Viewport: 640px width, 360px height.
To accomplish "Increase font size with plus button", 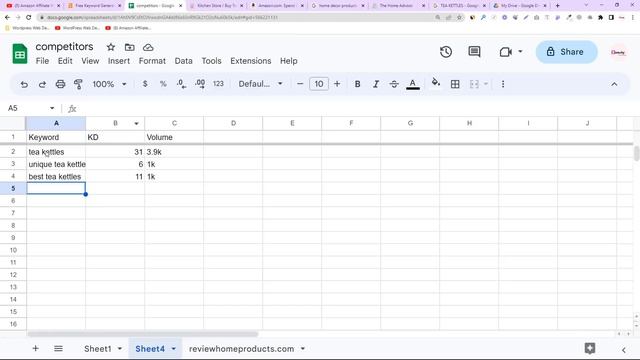I will pos(337,84).
